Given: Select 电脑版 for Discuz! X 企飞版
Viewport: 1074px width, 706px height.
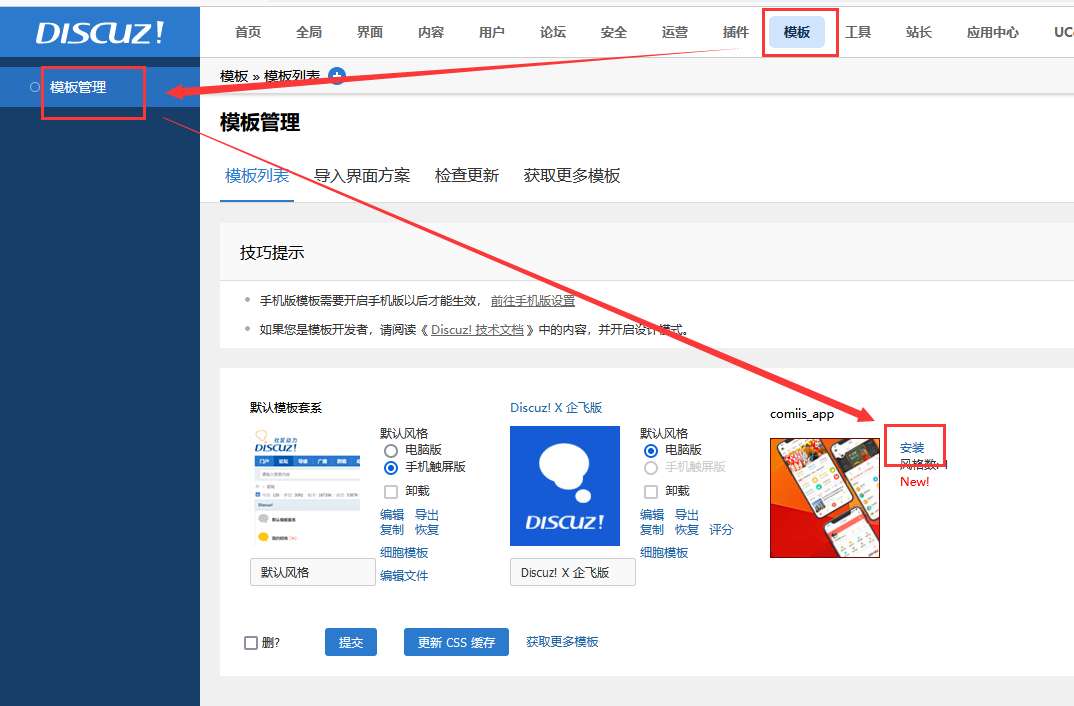Looking at the screenshot, I should pyautogui.click(x=651, y=451).
